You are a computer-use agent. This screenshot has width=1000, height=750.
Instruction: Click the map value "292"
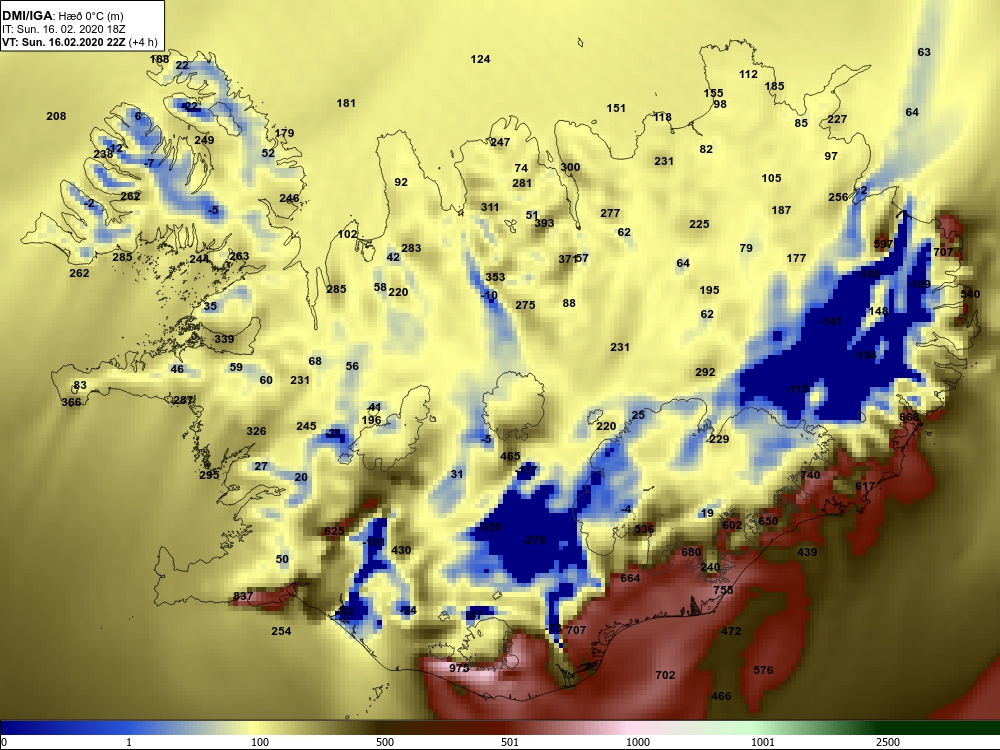(705, 372)
